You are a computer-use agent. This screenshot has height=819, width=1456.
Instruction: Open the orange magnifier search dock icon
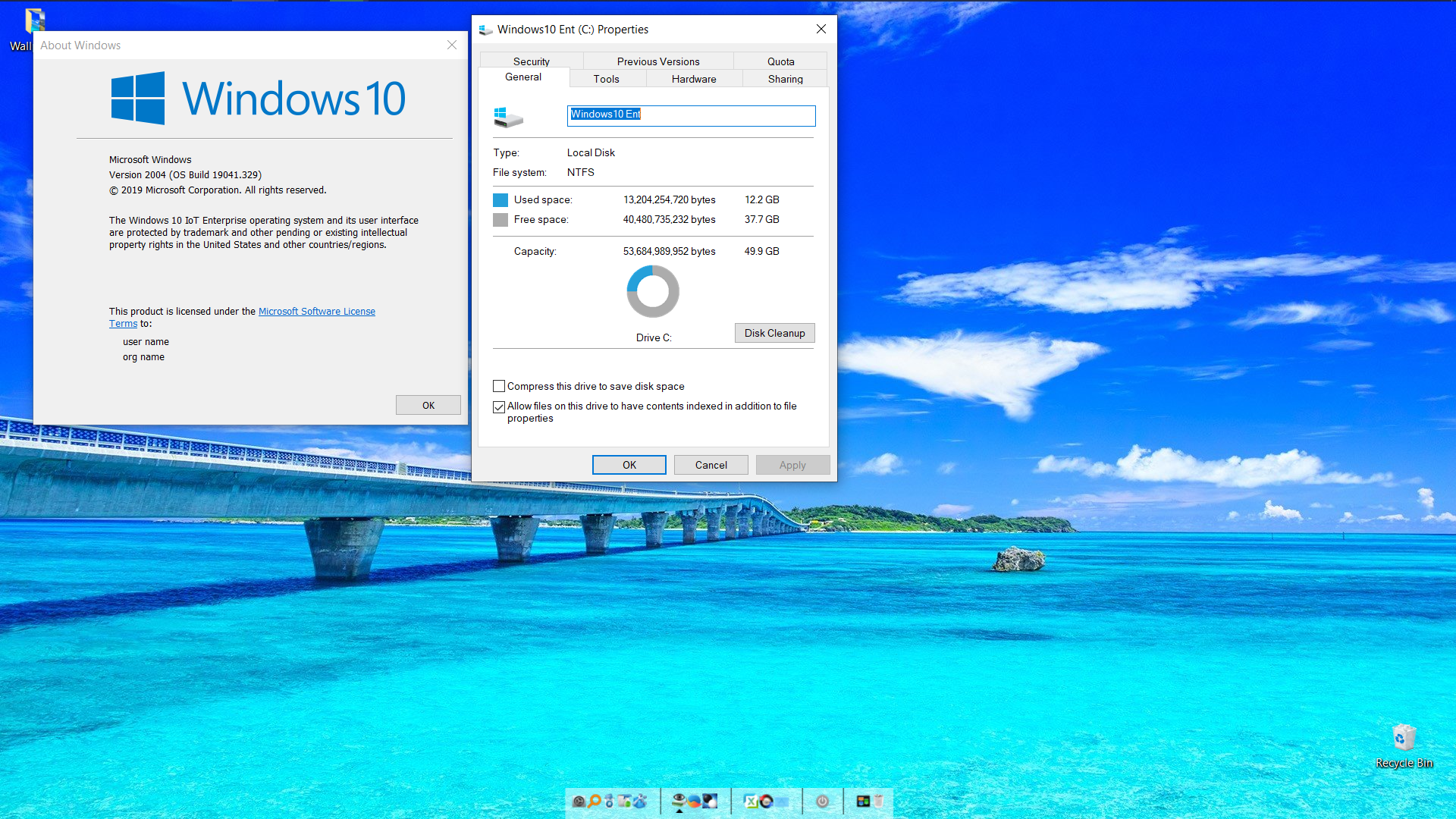[x=594, y=801]
